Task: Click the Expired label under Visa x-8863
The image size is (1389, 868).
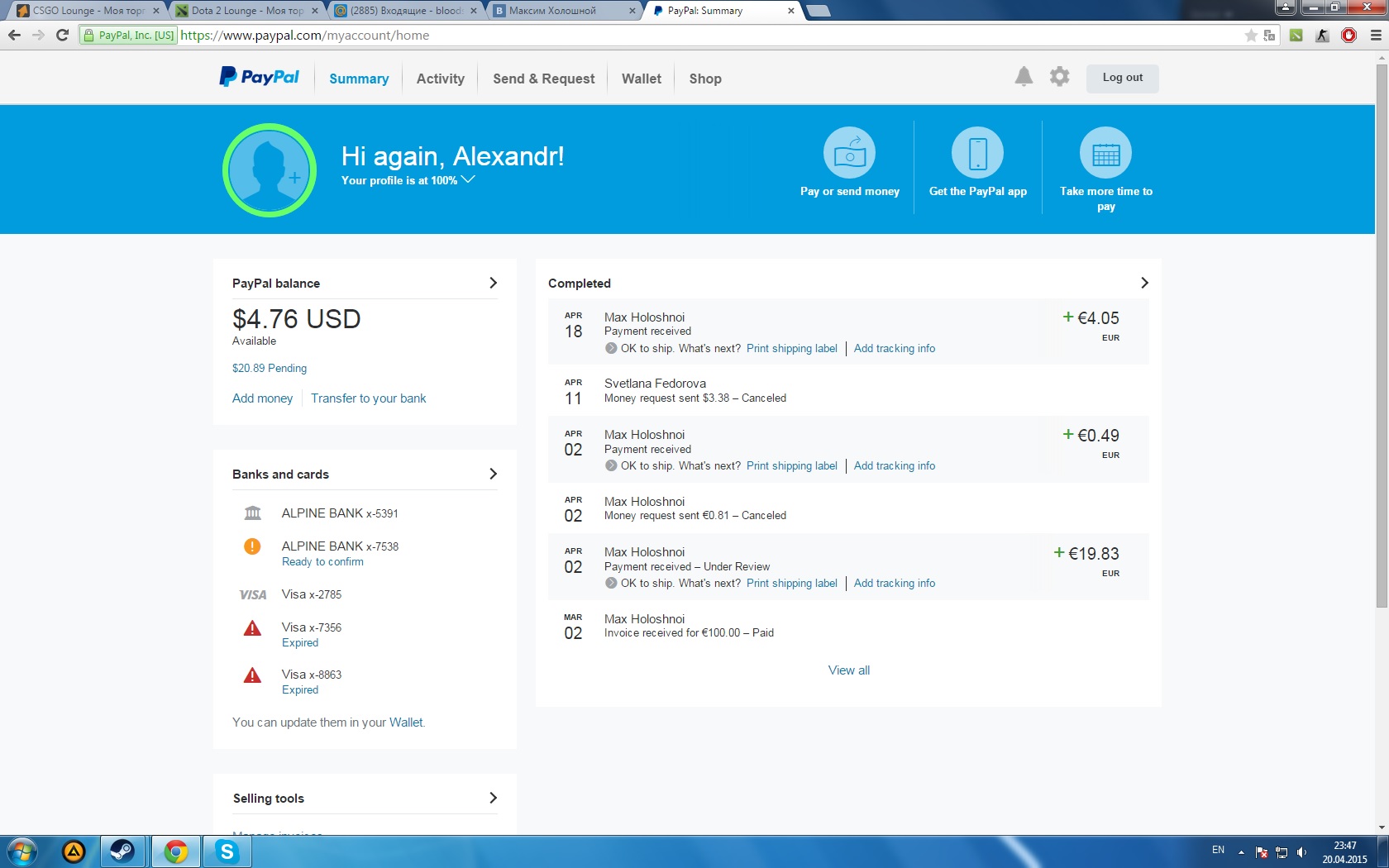Action: point(300,690)
